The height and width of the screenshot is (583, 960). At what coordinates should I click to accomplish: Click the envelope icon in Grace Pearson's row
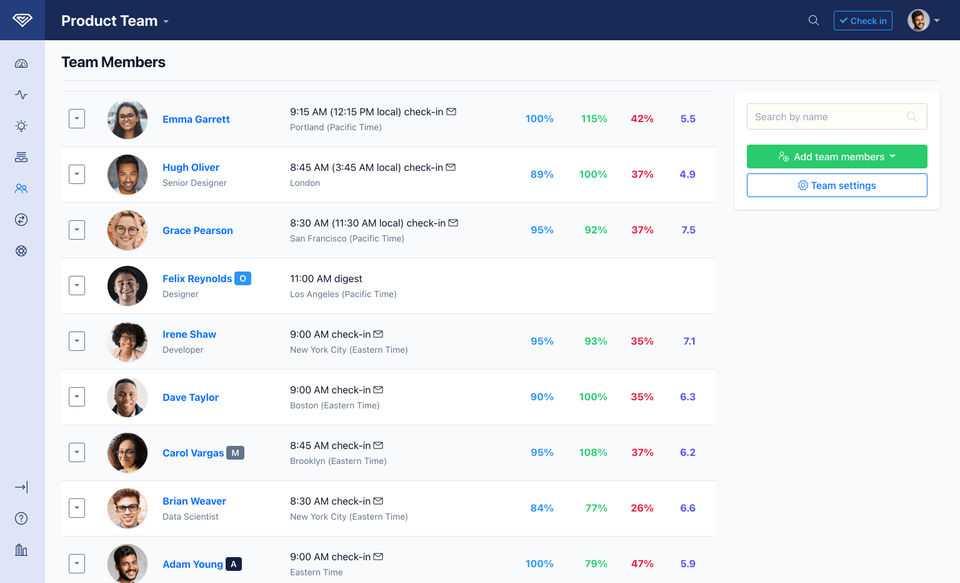click(x=453, y=223)
